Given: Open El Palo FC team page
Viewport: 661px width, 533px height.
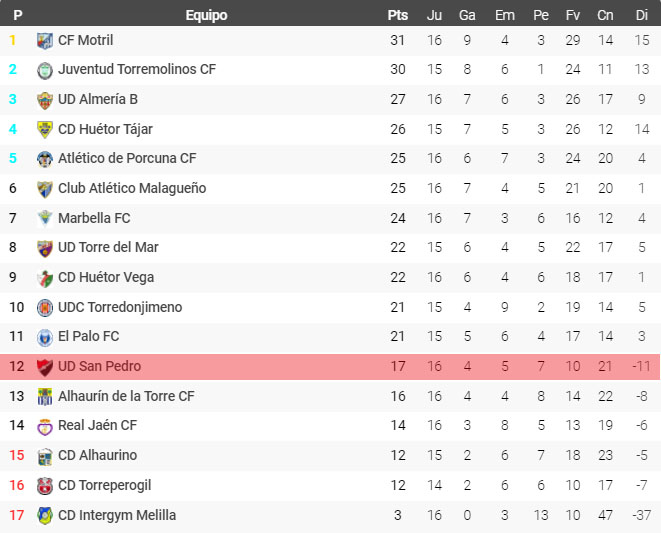Looking at the screenshot, I should [89, 336].
